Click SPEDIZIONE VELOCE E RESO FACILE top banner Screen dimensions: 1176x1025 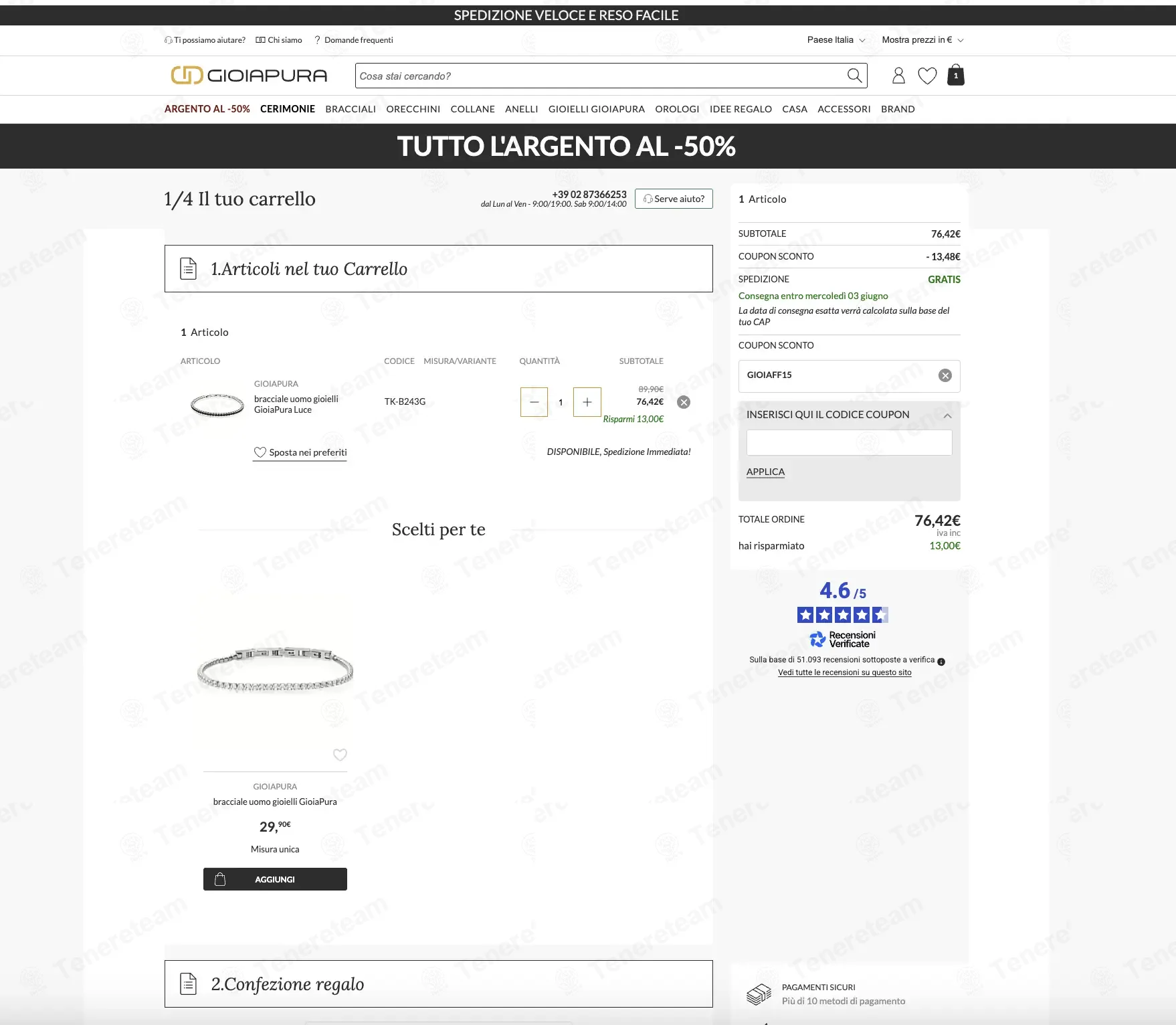(x=567, y=15)
